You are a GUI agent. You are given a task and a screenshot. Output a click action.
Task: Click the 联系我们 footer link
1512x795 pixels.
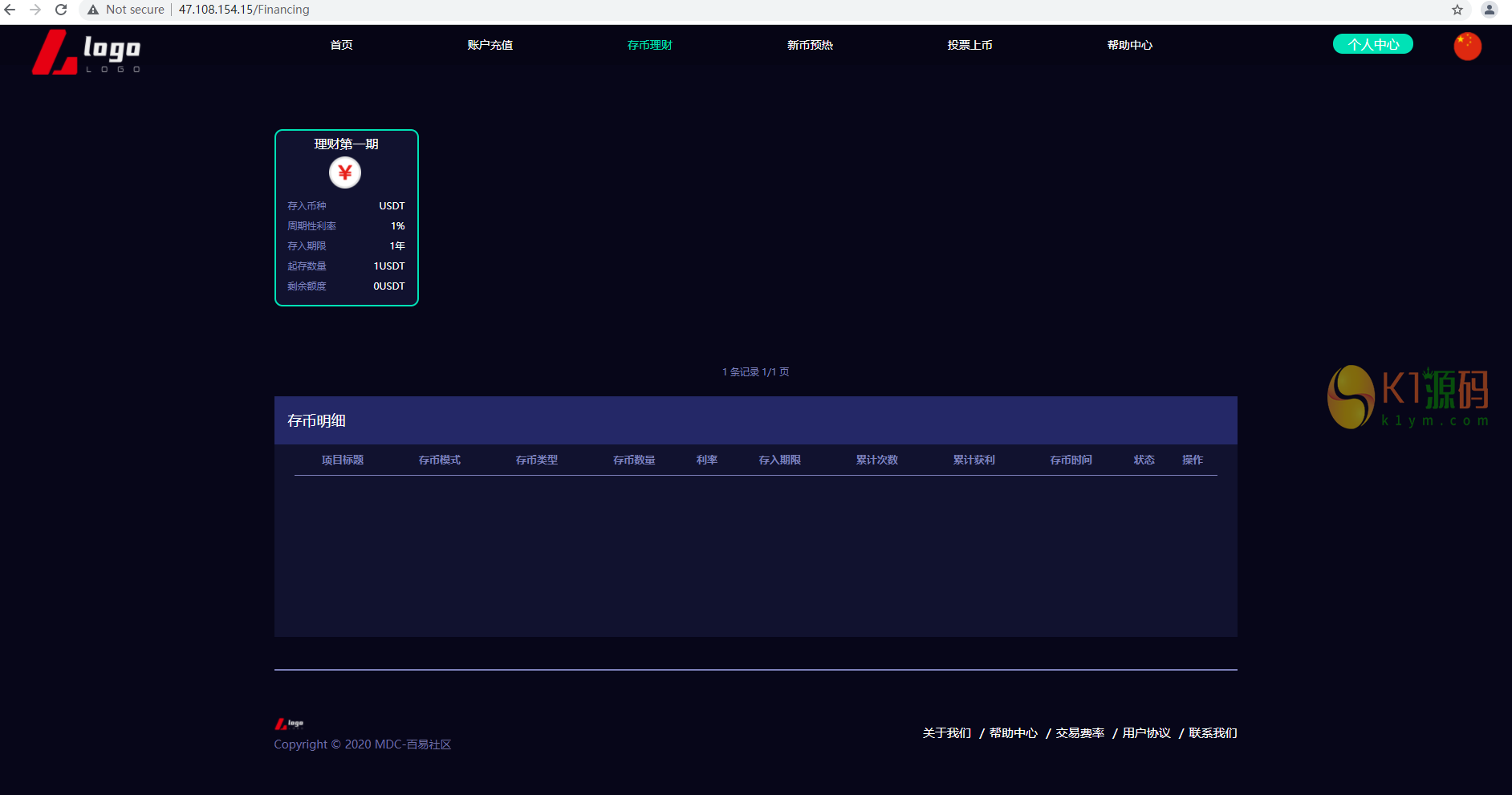1213,733
